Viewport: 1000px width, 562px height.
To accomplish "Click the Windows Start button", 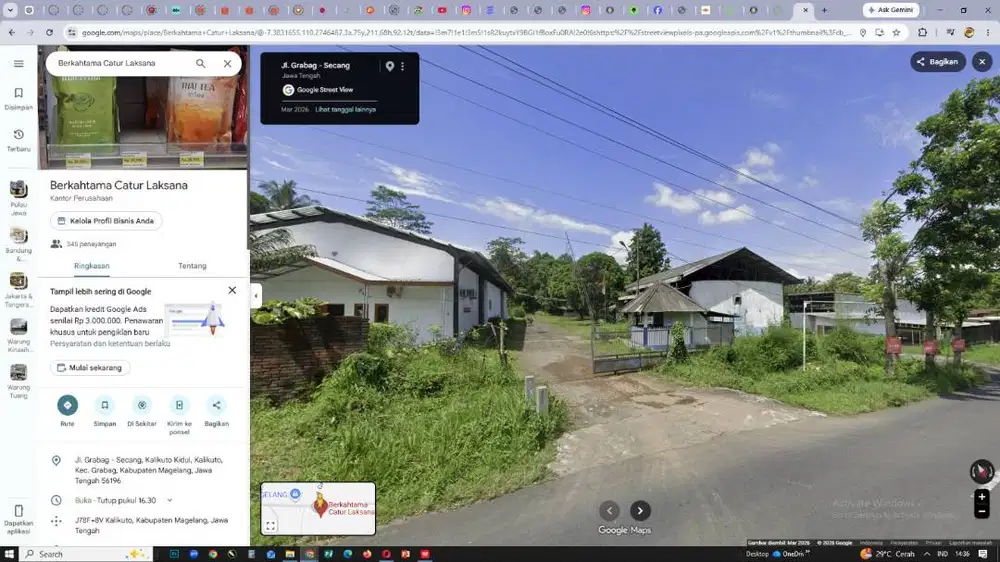I will (10, 554).
